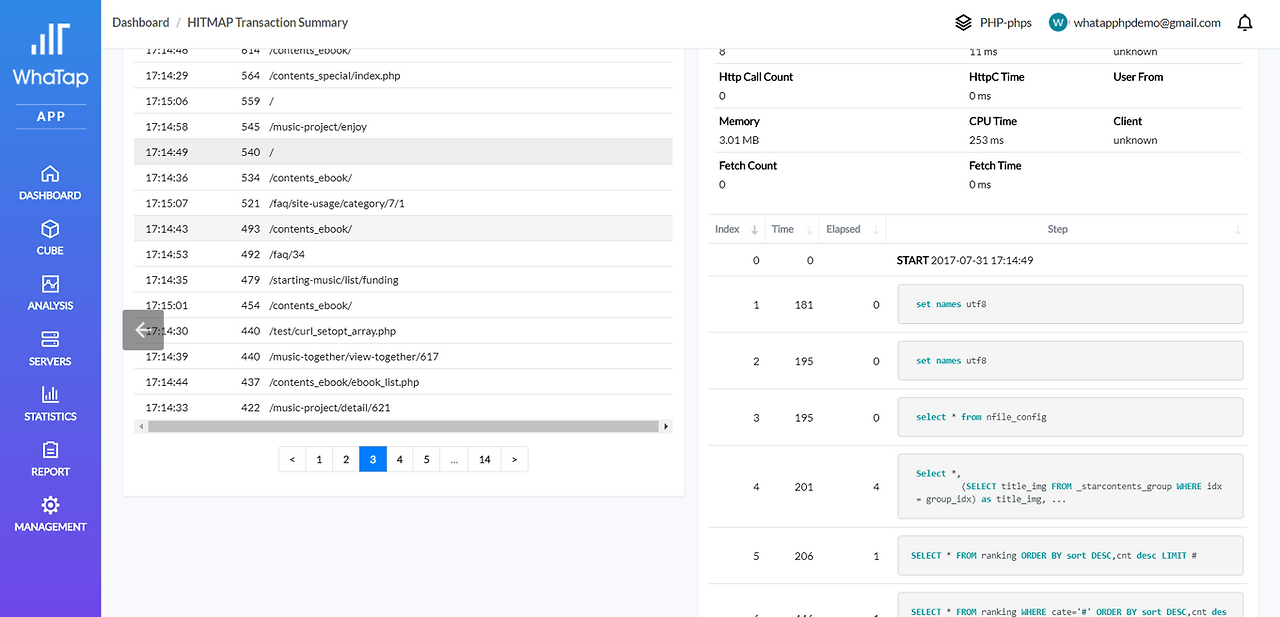The height and width of the screenshot is (617, 1280).
Task: Select the 17:14:49 transaction row
Action: (403, 152)
